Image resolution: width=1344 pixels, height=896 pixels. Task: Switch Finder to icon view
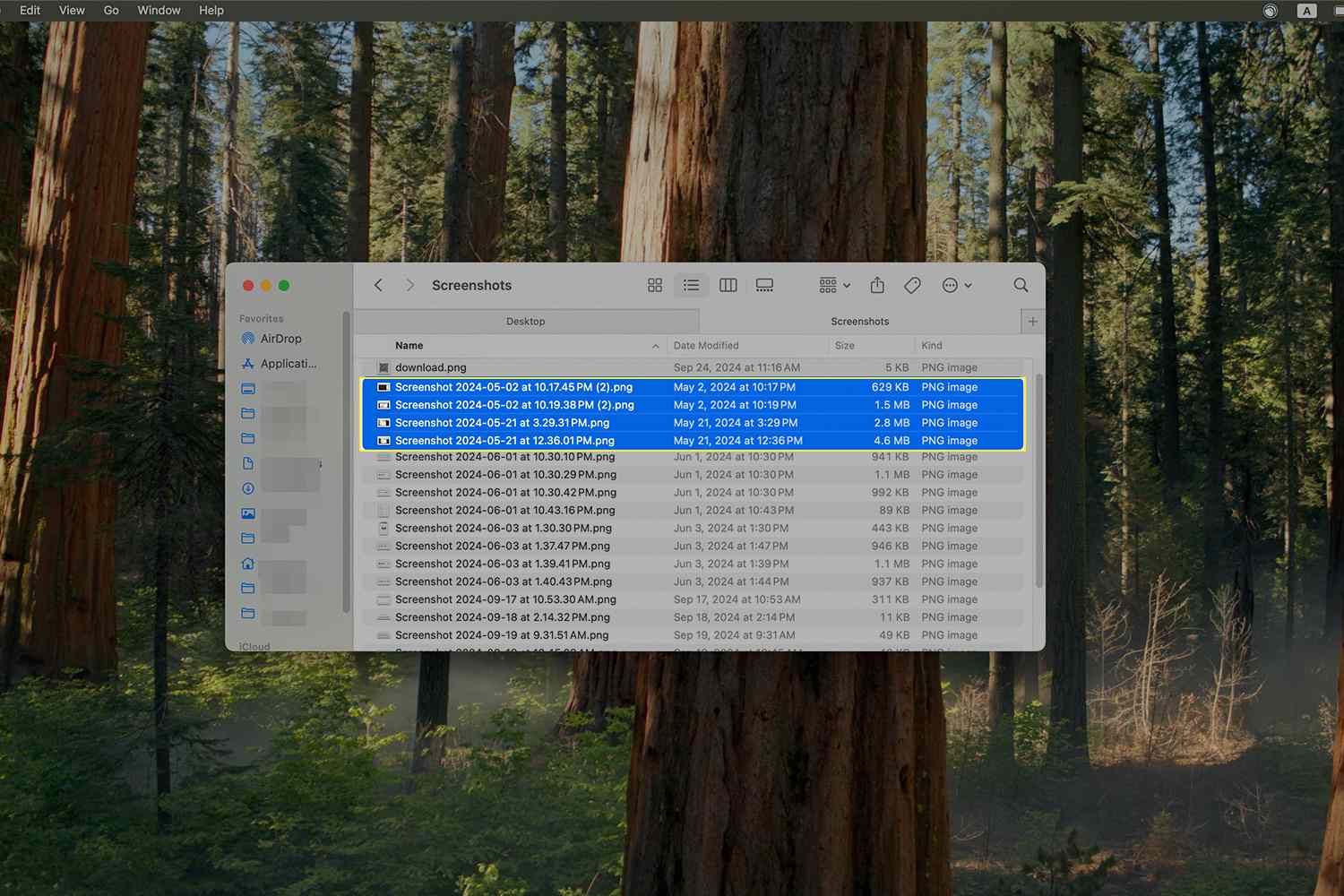pos(655,285)
